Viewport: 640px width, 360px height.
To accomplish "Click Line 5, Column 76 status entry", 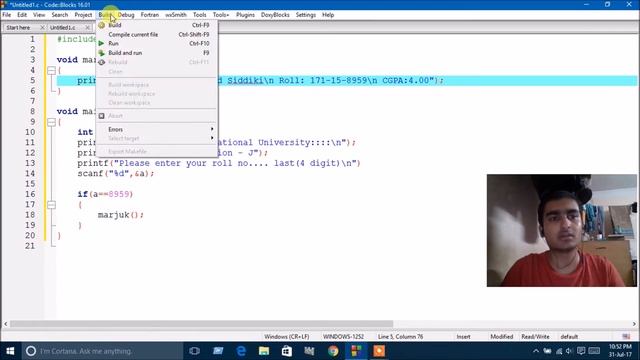I will coord(400,337).
